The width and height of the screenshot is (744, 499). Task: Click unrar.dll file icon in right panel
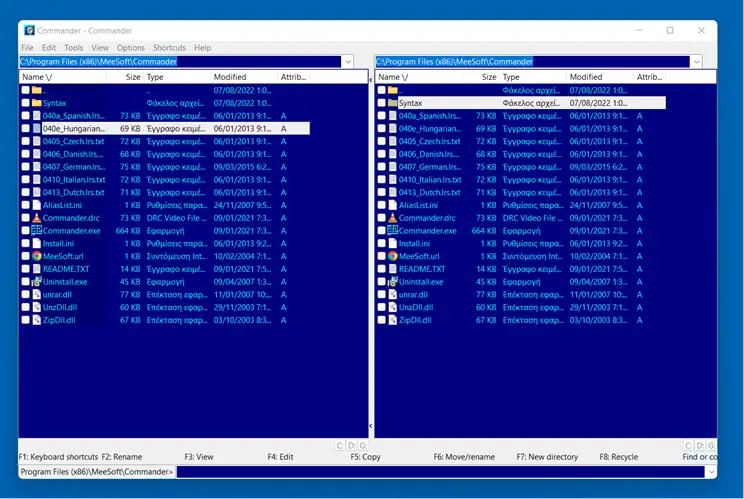(x=393, y=295)
